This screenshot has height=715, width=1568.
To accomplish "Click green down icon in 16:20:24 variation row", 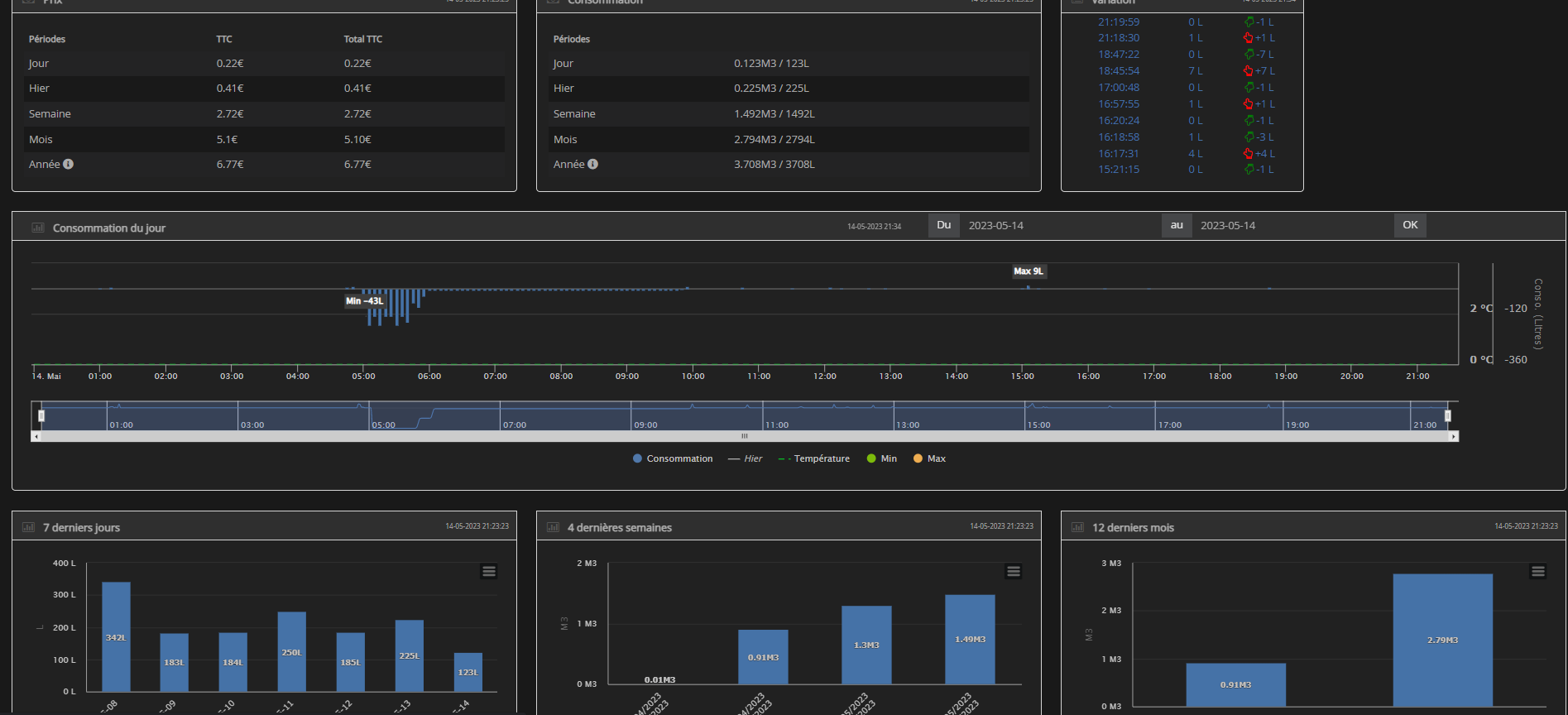I will coord(1249,121).
